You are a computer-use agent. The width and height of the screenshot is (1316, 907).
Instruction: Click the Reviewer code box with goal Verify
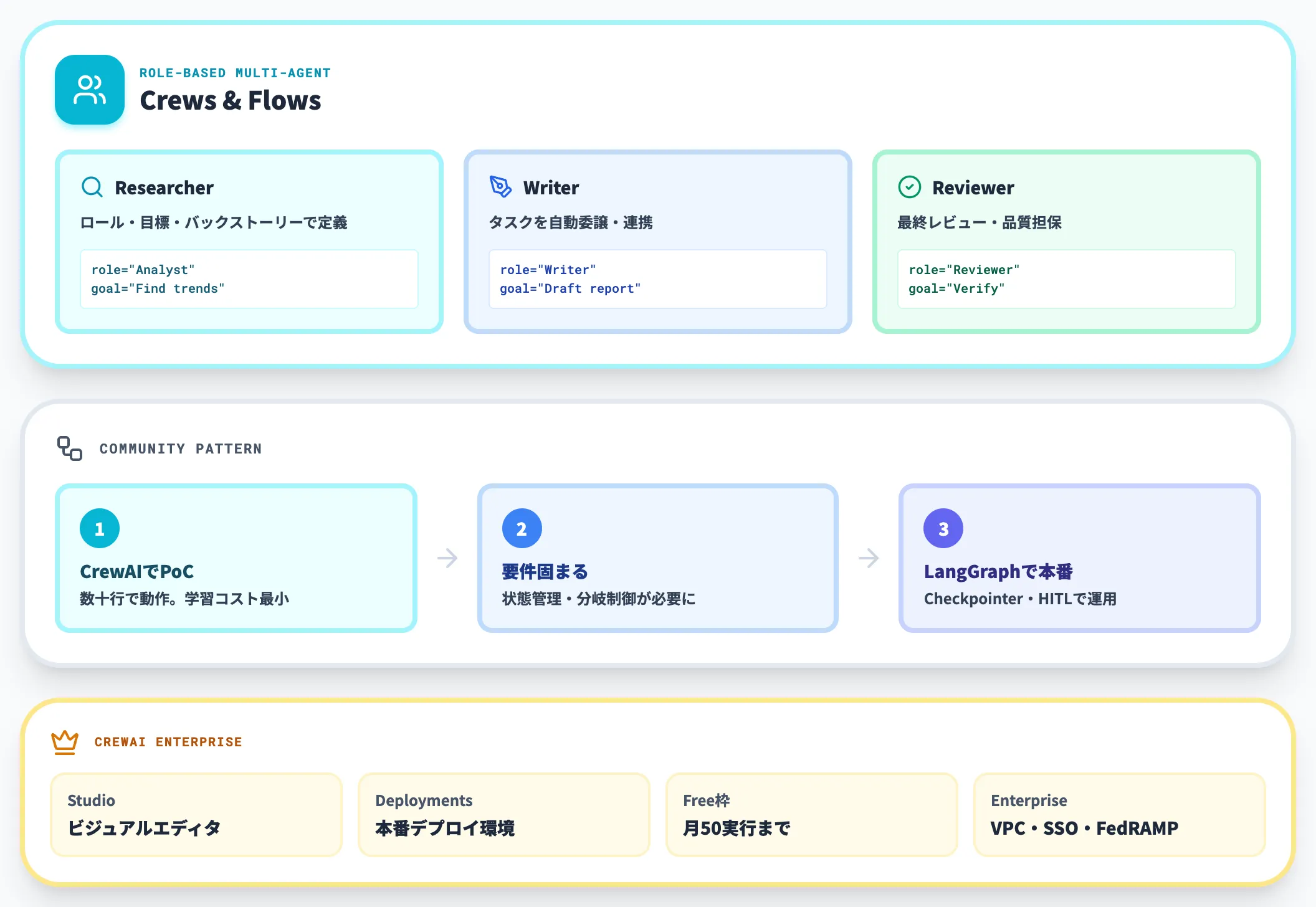(1067, 279)
